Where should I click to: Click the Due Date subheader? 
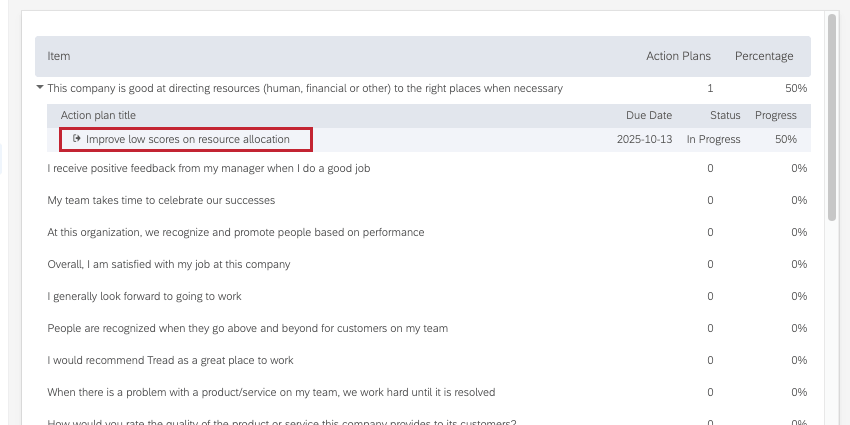click(649, 115)
